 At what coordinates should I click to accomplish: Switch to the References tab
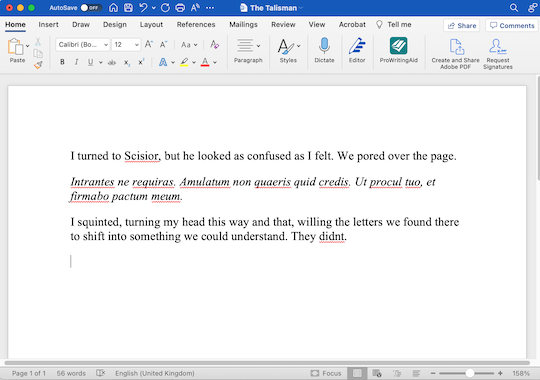pos(196,24)
